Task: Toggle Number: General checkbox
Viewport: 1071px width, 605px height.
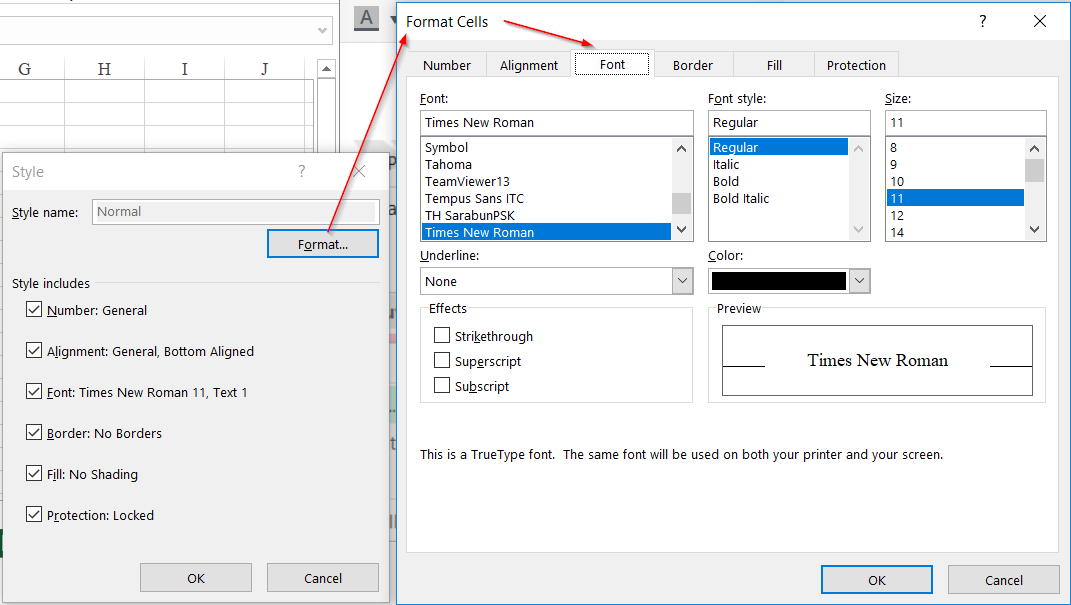Action: (33, 309)
